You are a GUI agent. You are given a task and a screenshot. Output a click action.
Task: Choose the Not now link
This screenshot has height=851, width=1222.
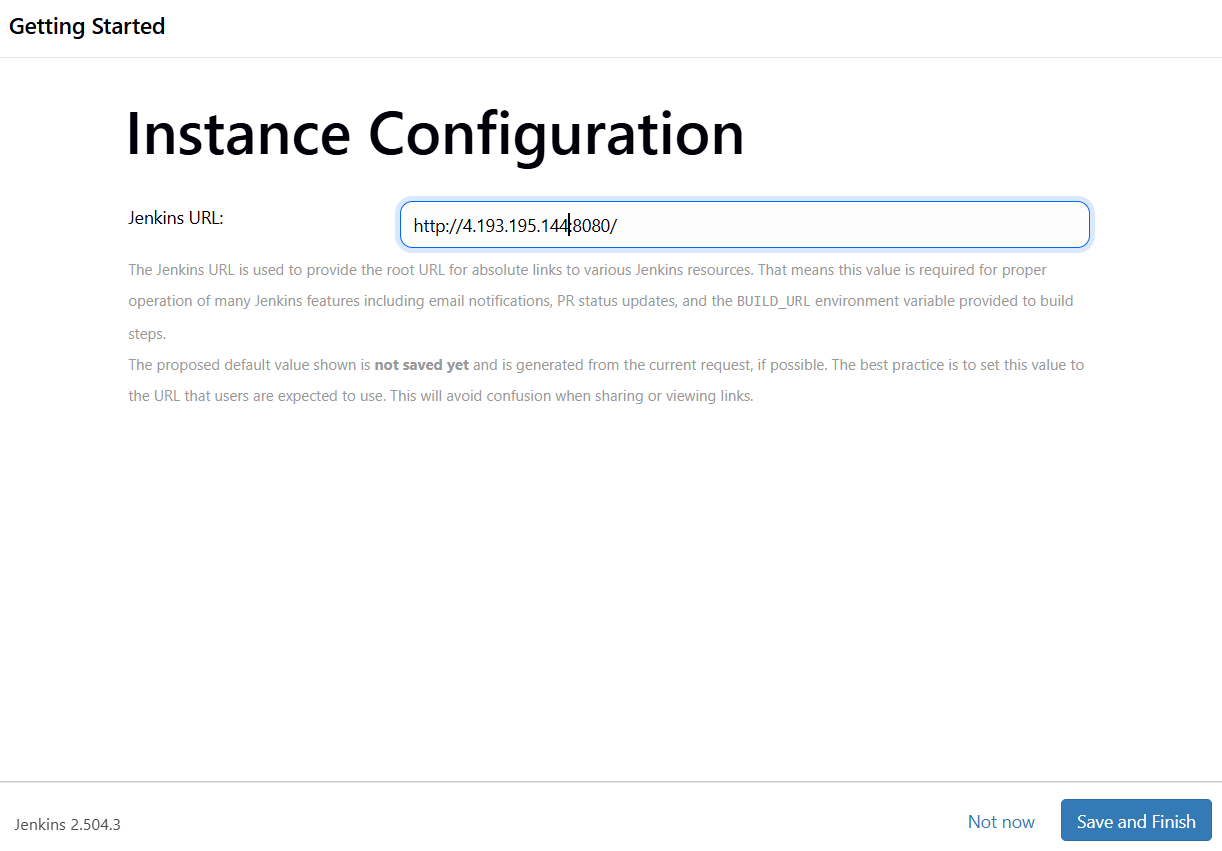coord(1000,821)
